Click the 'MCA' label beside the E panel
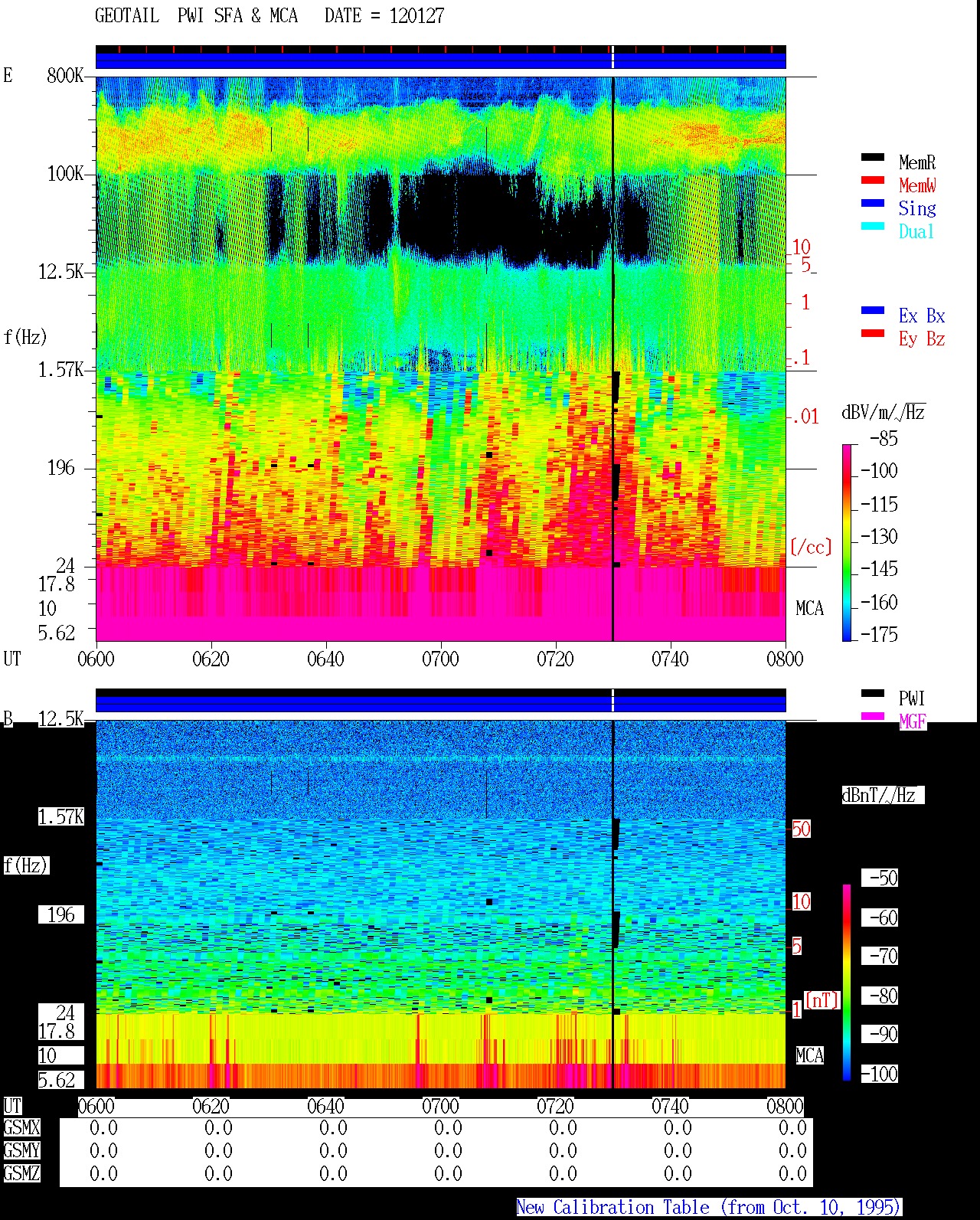 (x=809, y=608)
